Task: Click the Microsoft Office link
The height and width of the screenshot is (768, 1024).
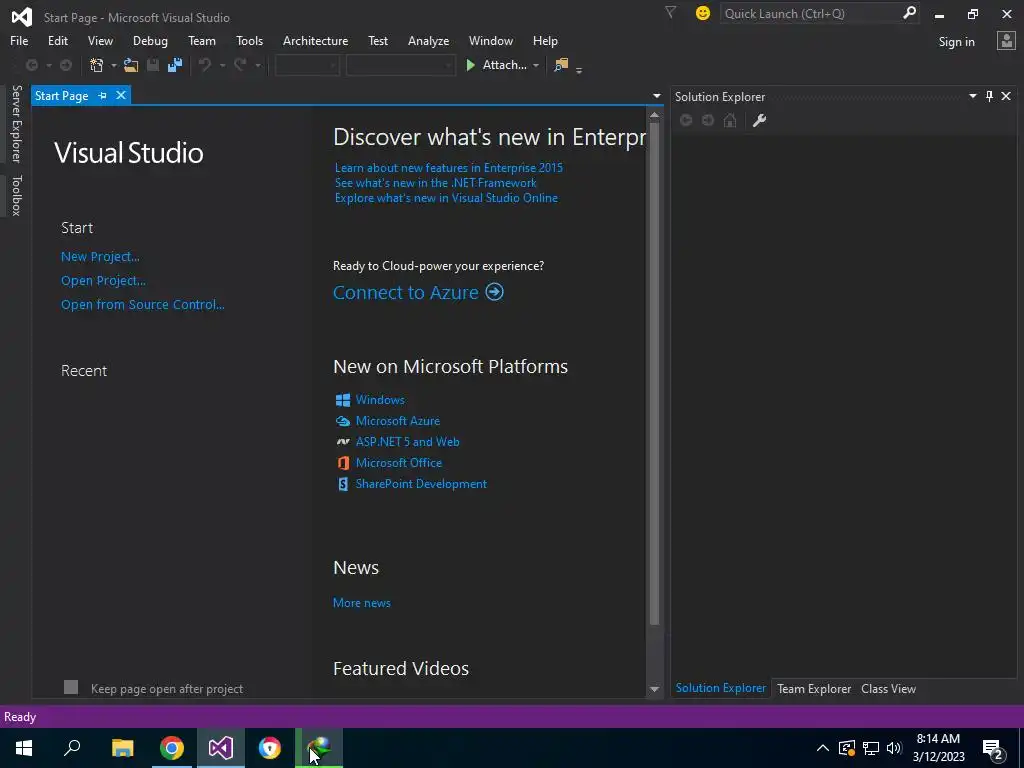Action: pyautogui.click(x=399, y=462)
